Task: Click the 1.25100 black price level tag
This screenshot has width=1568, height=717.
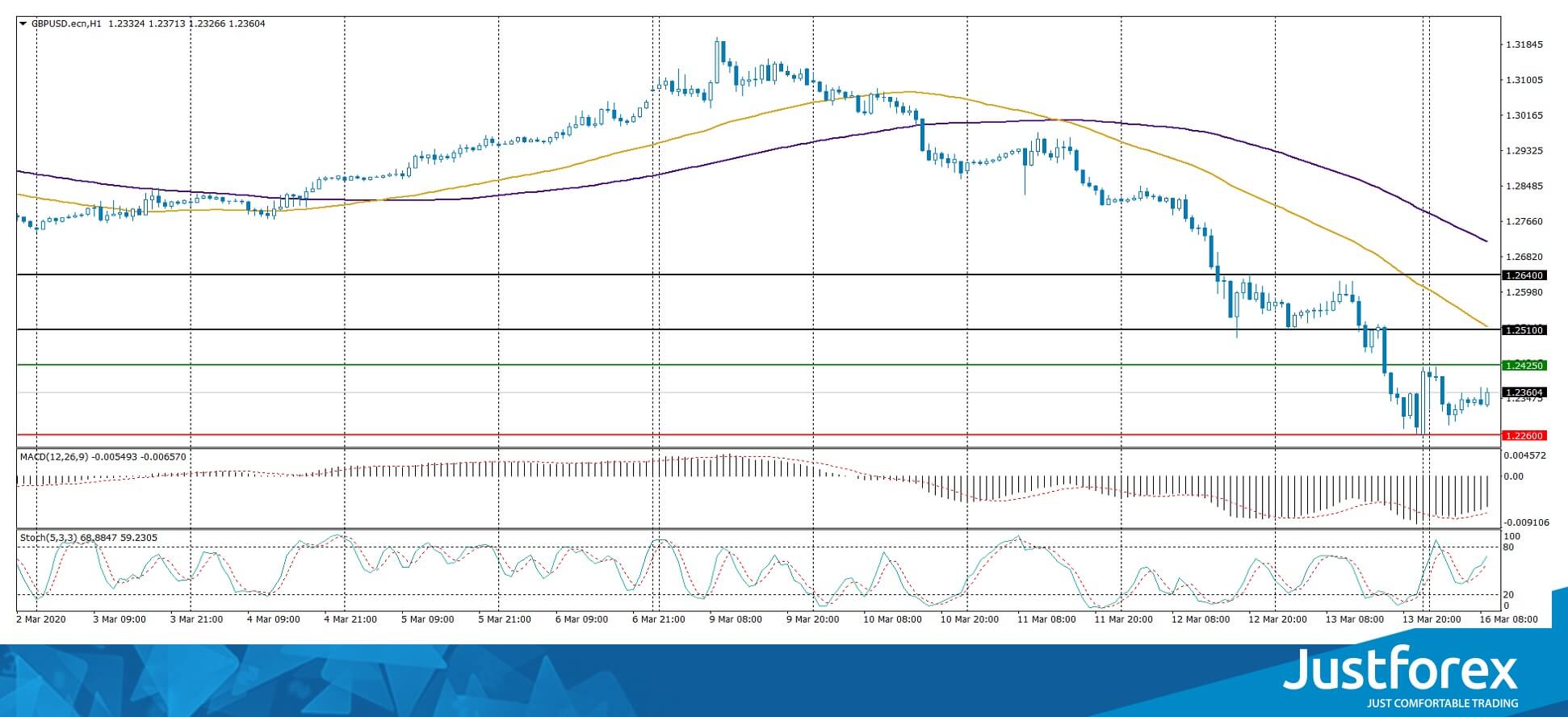Action: 1524,330
